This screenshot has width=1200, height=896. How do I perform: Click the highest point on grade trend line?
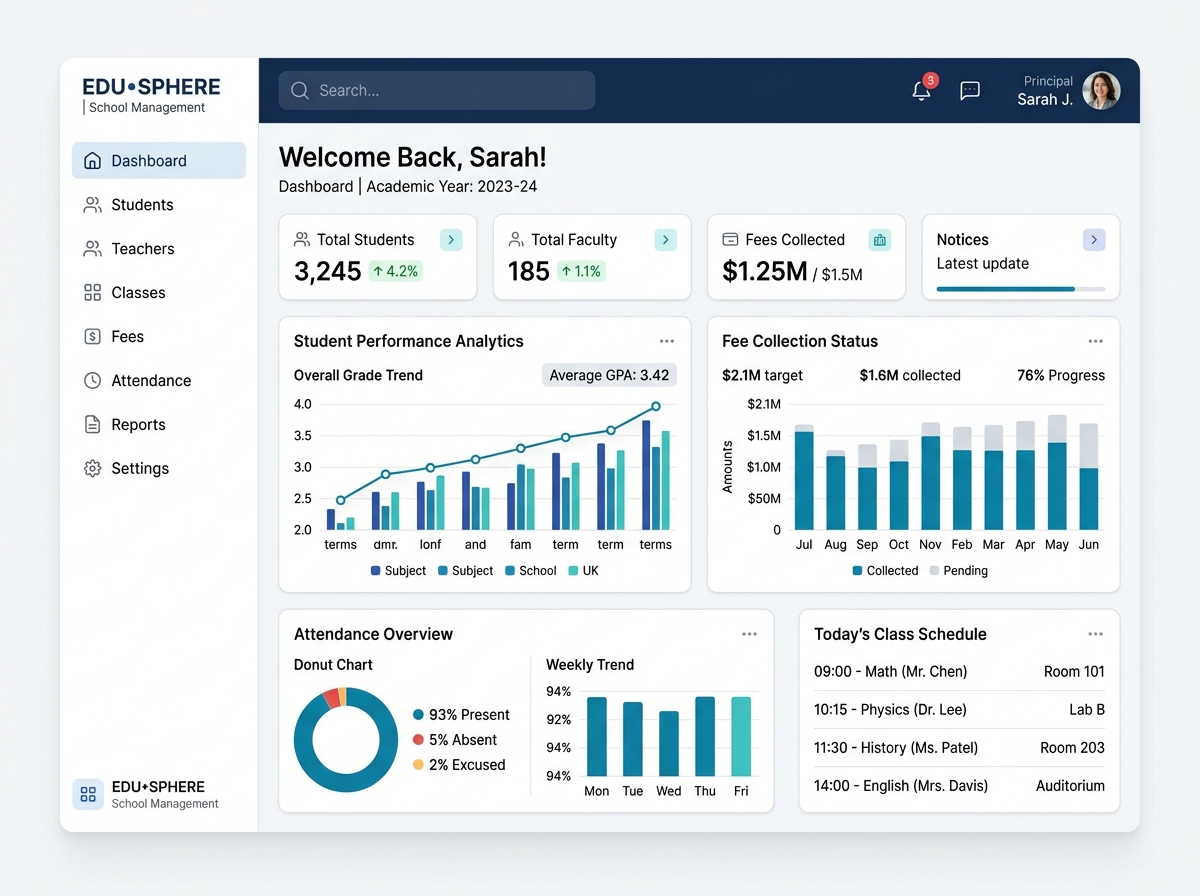tap(656, 406)
